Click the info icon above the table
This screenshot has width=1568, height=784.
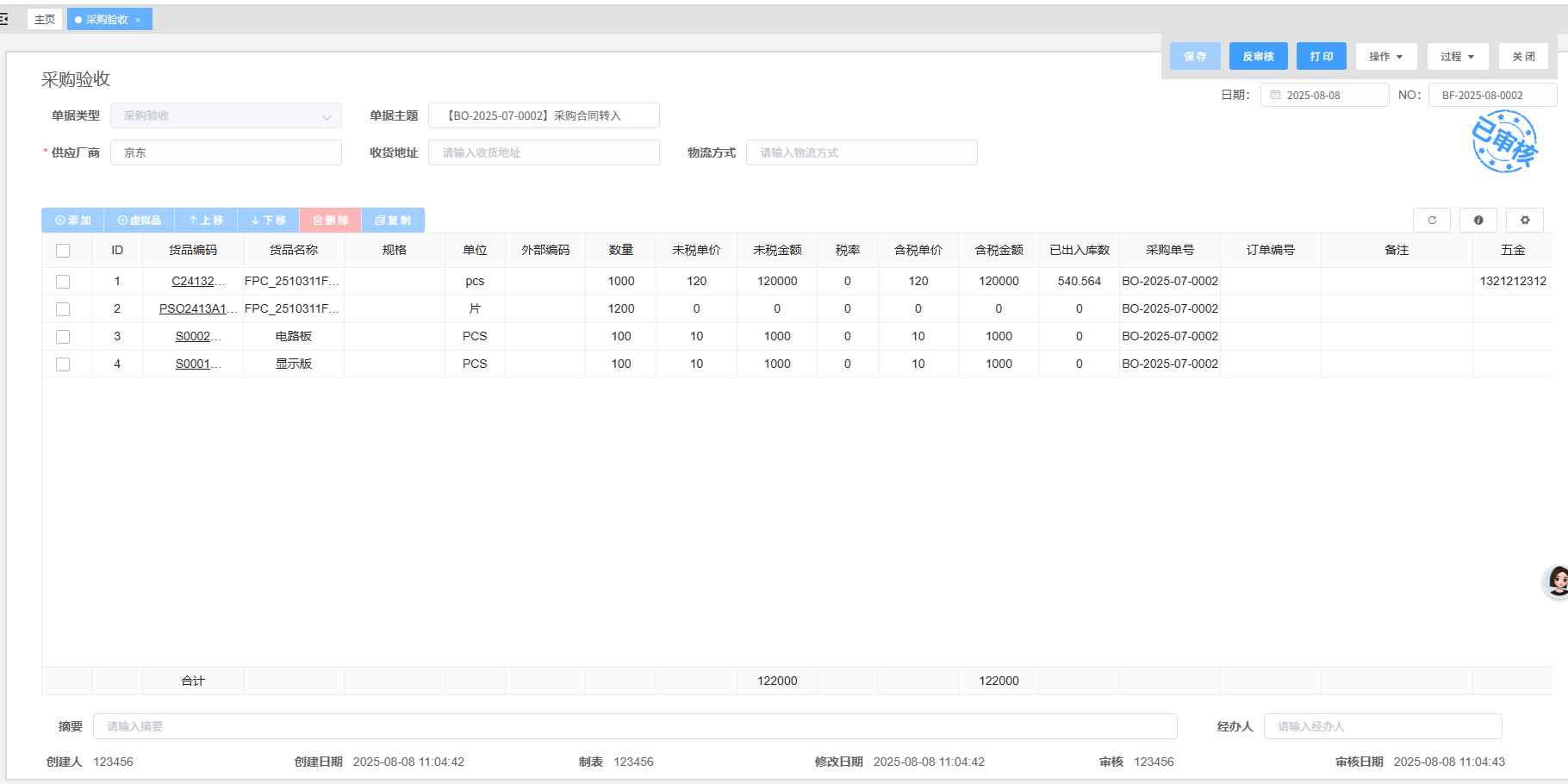tap(1478, 221)
